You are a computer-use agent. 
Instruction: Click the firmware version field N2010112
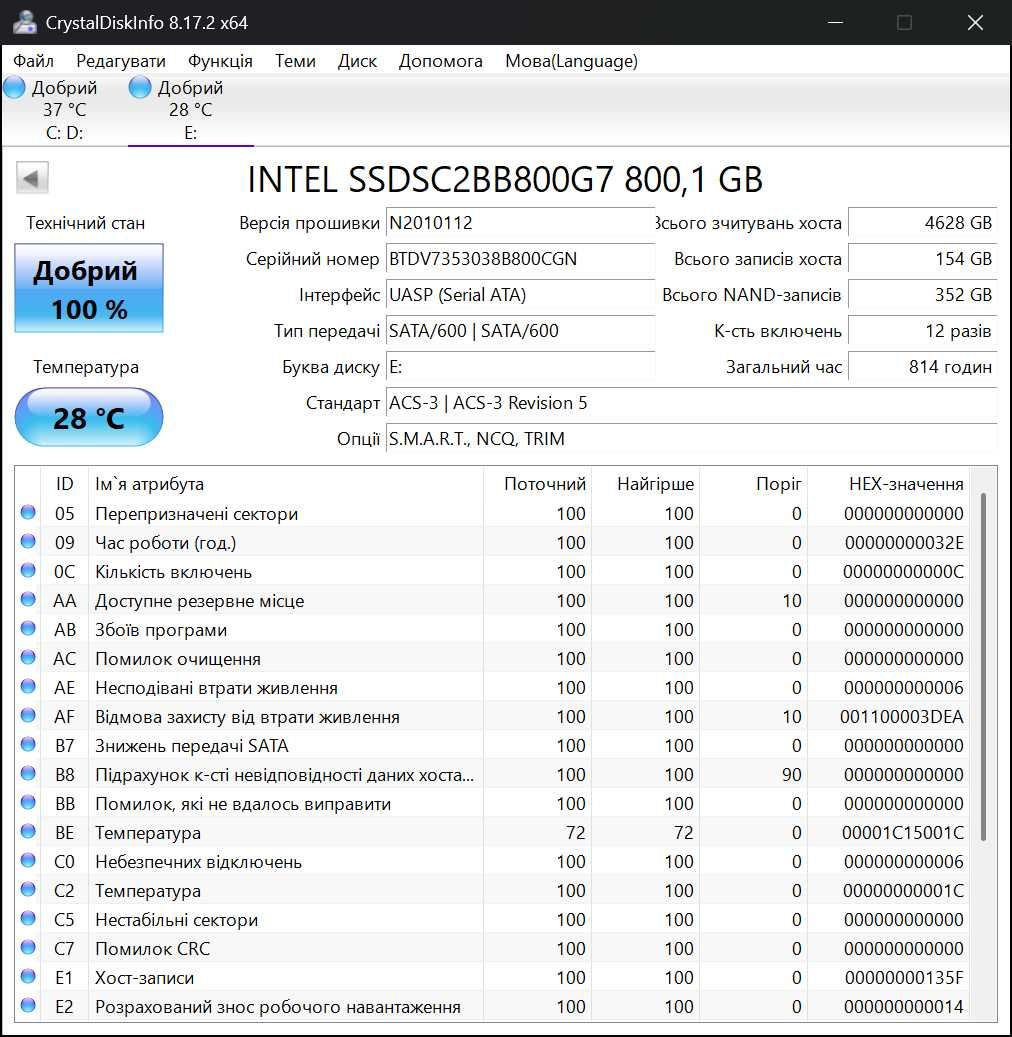tap(520, 223)
